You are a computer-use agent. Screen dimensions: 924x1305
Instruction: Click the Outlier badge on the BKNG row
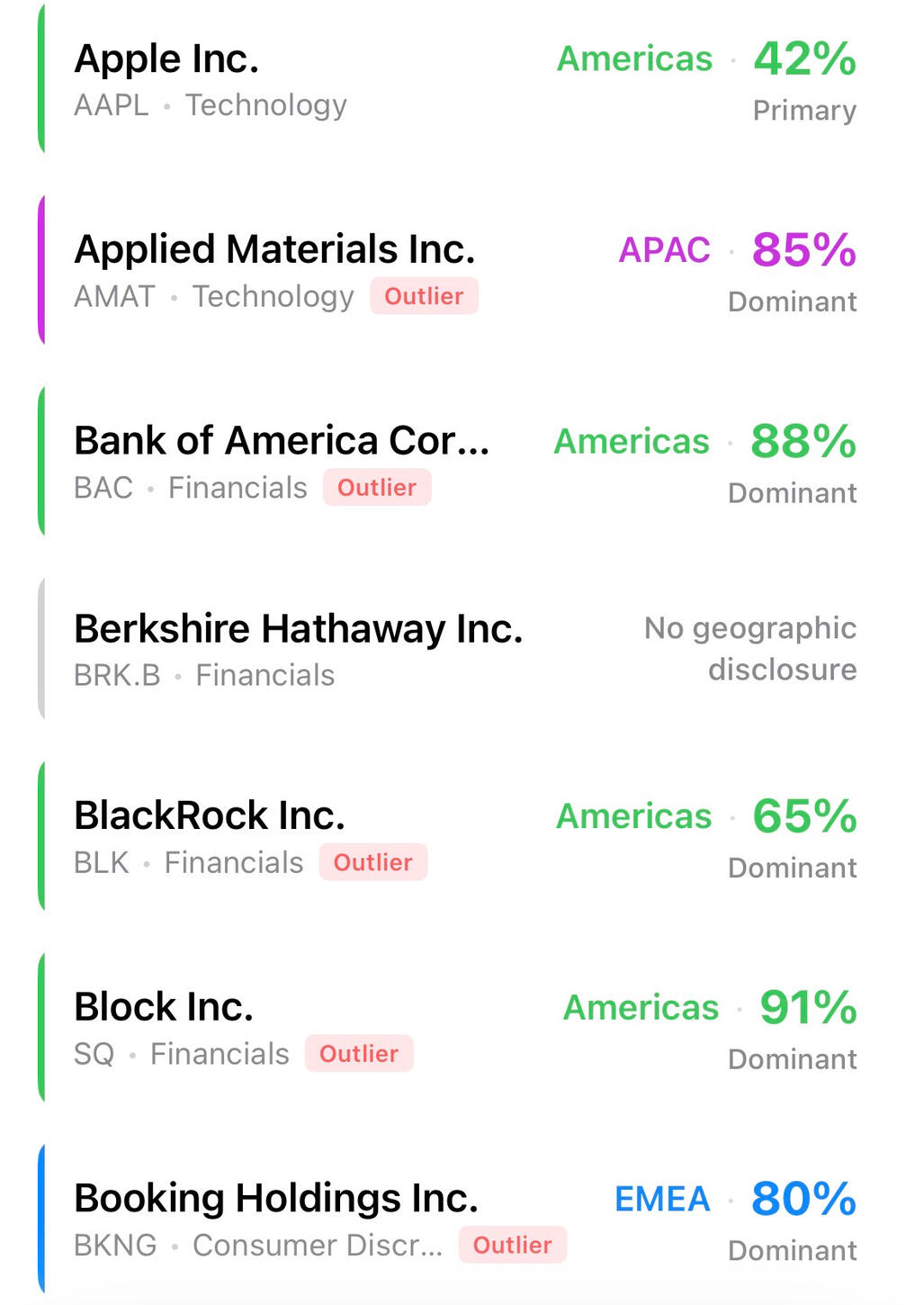512,1246
